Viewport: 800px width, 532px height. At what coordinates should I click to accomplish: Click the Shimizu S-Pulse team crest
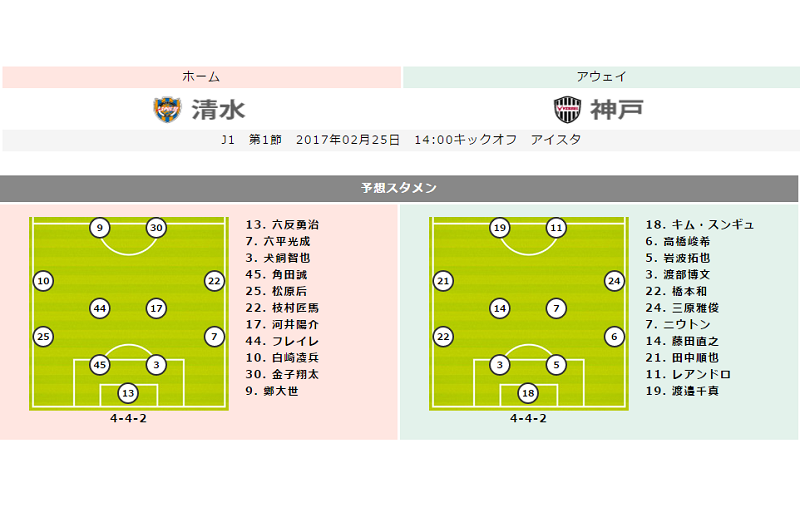click(x=166, y=109)
